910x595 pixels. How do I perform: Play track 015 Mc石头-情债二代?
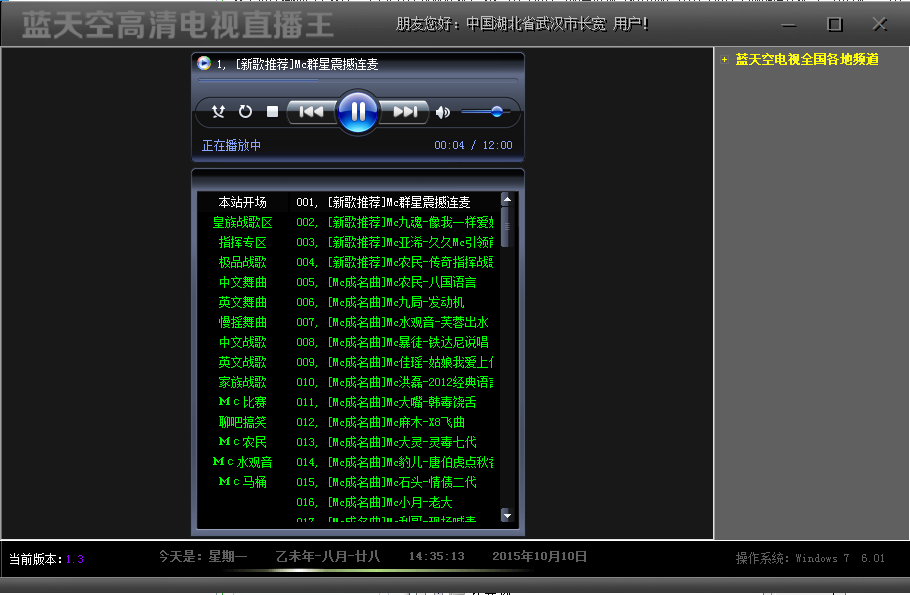[386, 482]
